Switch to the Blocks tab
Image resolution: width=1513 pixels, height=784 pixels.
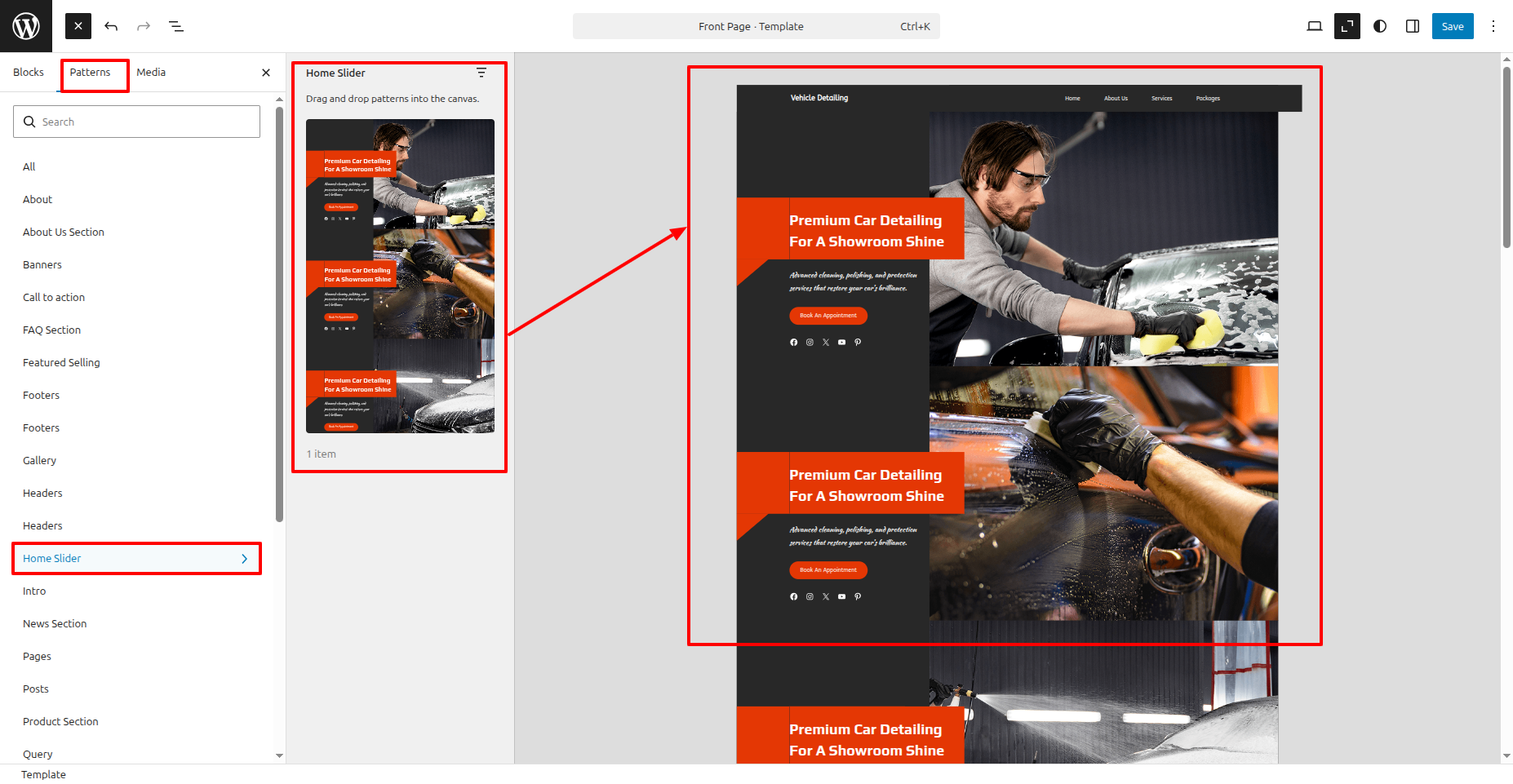pos(29,73)
